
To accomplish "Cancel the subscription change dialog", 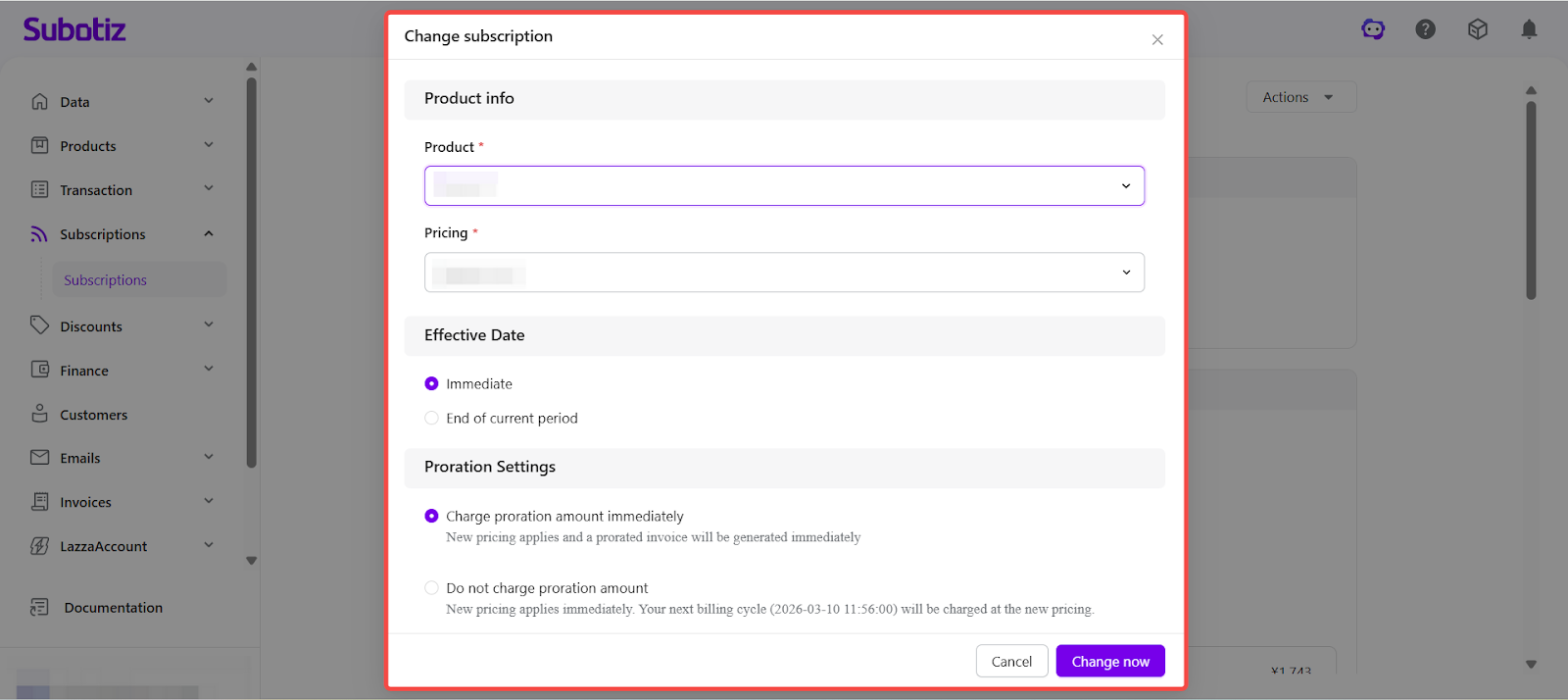I will click(1011, 662).
